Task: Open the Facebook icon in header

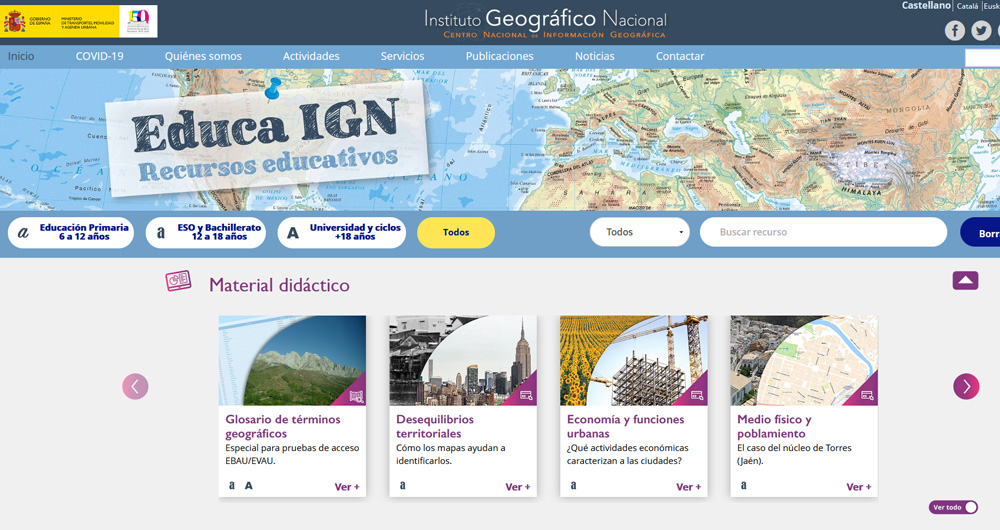Action: click(x=955, y=30)
